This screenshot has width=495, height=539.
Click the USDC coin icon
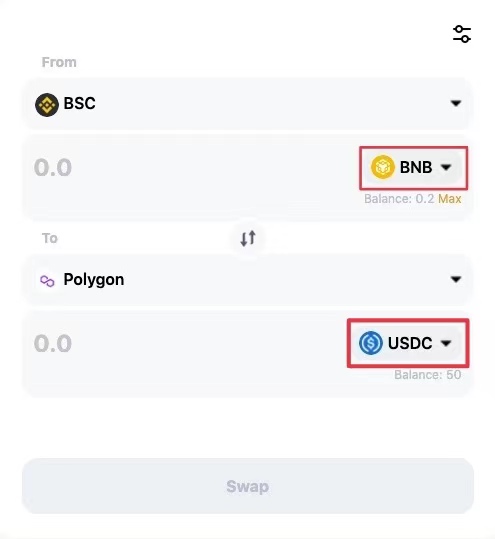point(371,343)
